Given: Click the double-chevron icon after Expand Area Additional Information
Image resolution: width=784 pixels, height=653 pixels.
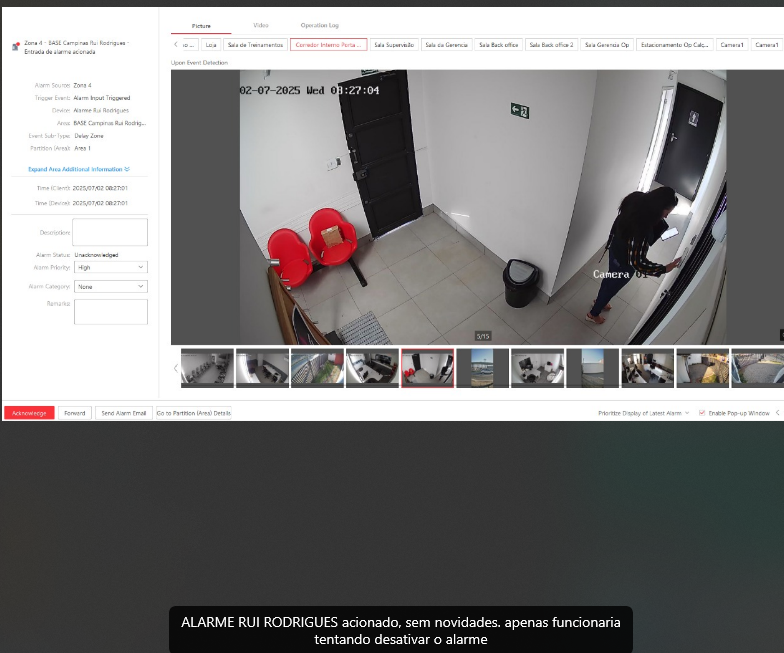Looking at the screenshot, I should 127,169.
